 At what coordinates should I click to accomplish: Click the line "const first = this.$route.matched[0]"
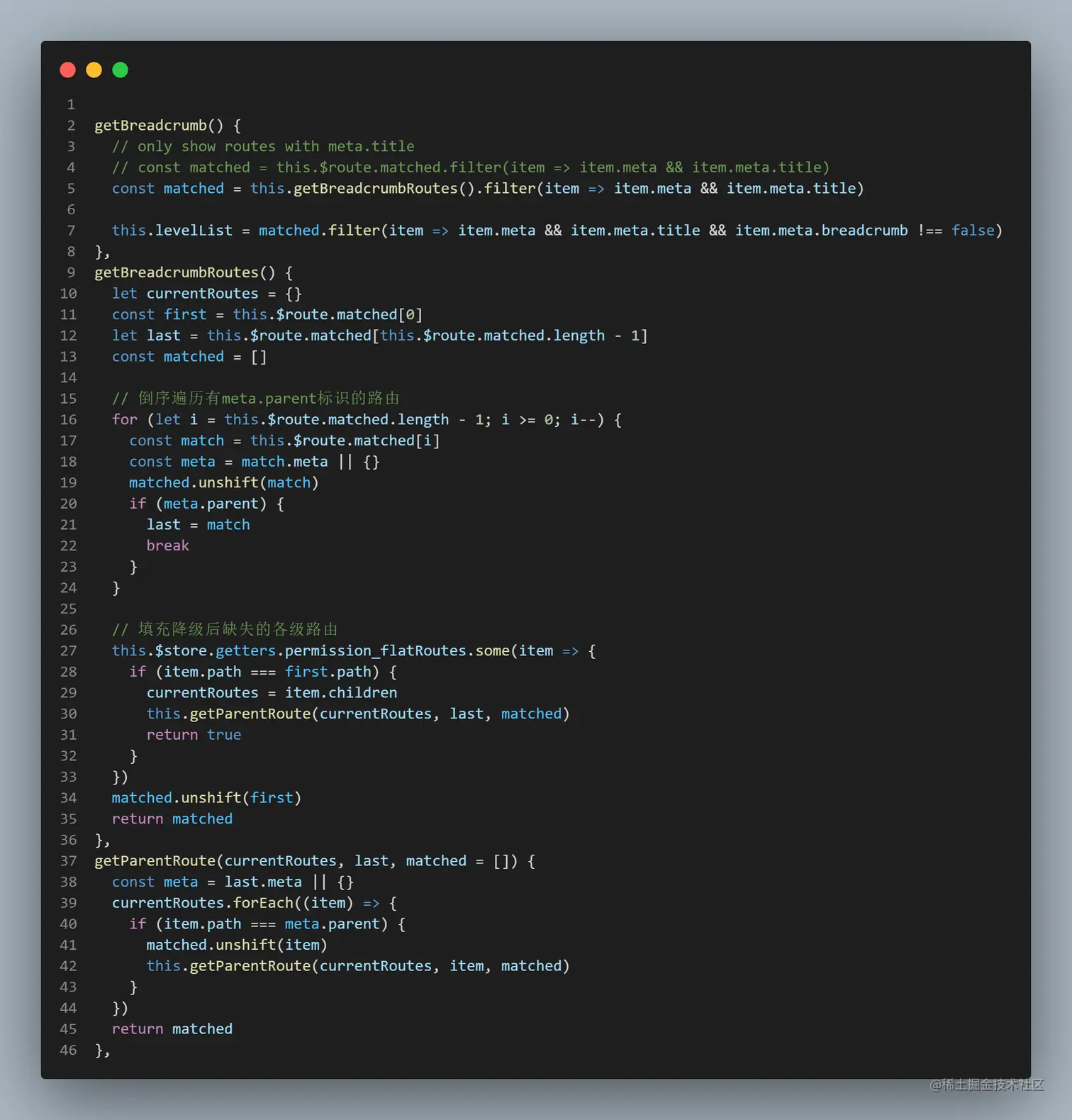pyautogui.click(x=267, y=314)
